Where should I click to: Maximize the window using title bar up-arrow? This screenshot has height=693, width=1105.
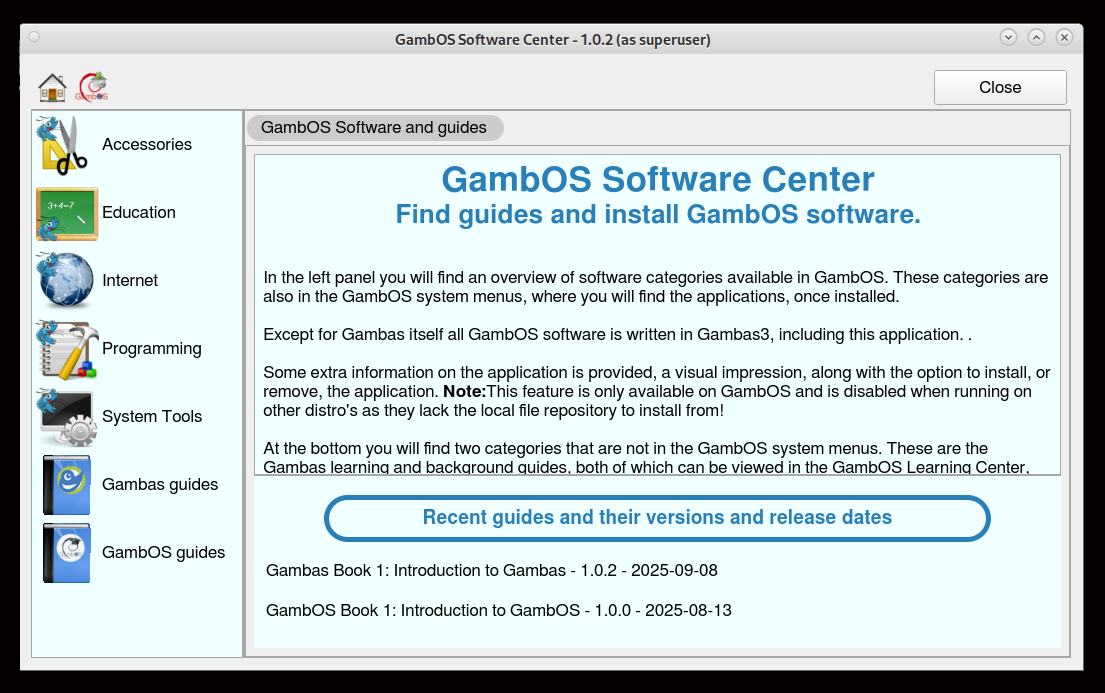(x=1036, y=37)
